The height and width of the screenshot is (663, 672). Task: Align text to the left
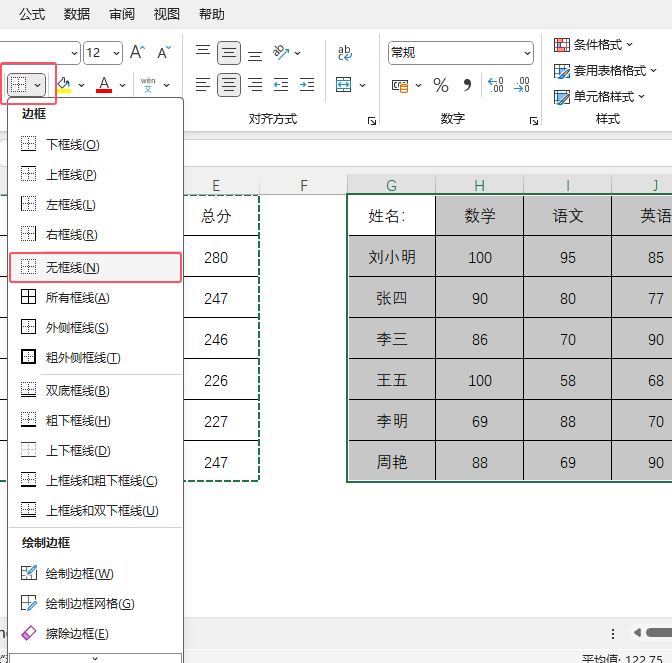tap(203, 84)
